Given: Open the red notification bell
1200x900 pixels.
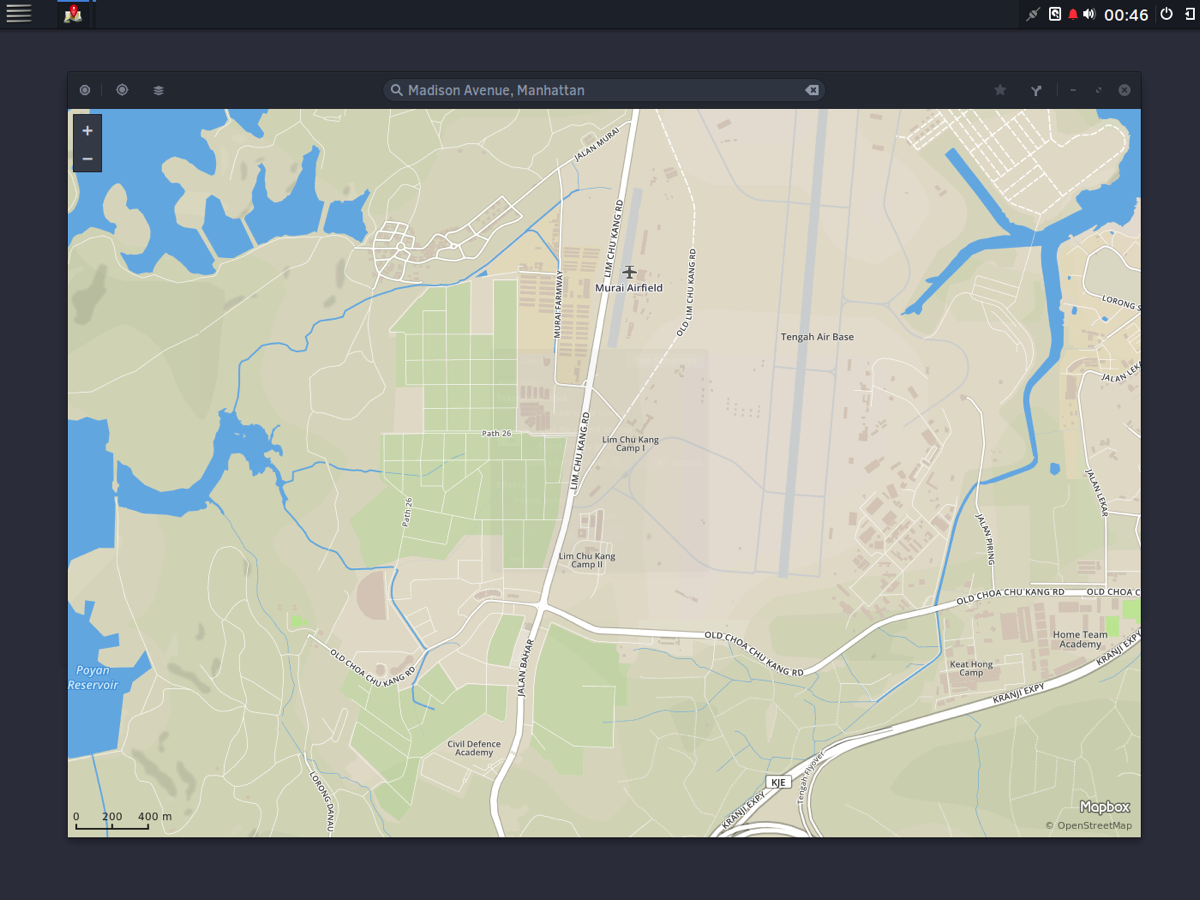Looking at the screenshot, I should point(1072,14).
